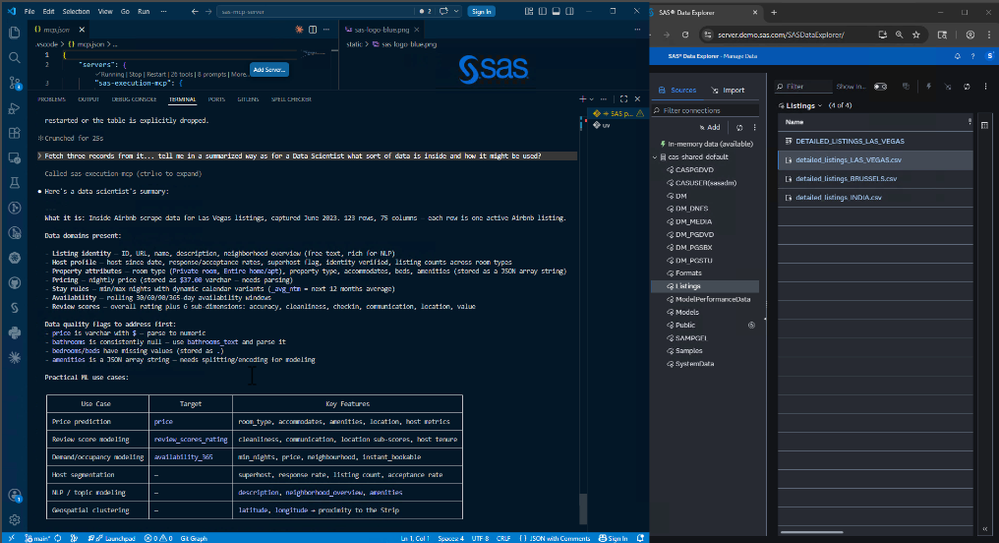This screenshot has height=543, width=999.
Task: Select the Public library in tree
Action: [x=686, y=325]
